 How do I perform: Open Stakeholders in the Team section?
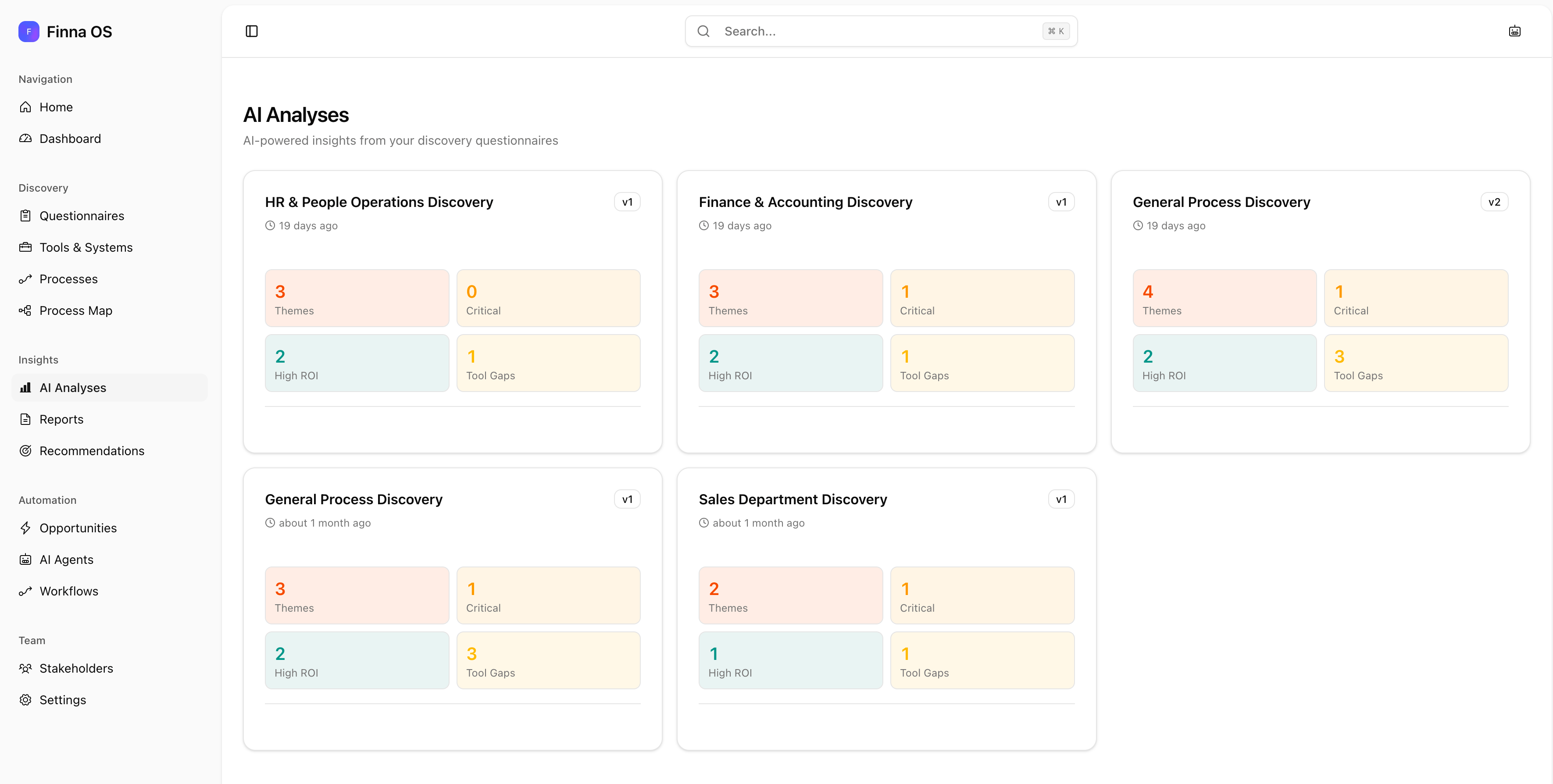pyautogui.click(x=76, y=668)
